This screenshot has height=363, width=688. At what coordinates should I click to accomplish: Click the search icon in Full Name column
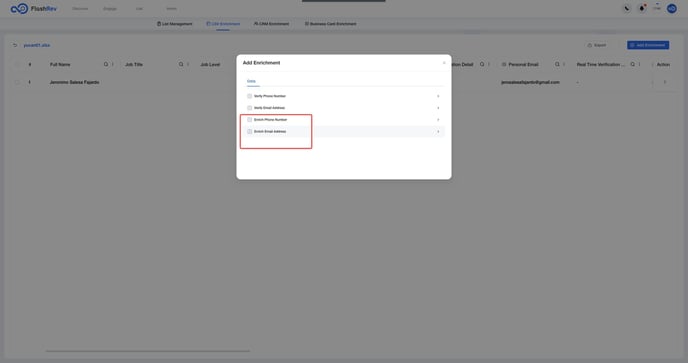click(x=106, y=65)
